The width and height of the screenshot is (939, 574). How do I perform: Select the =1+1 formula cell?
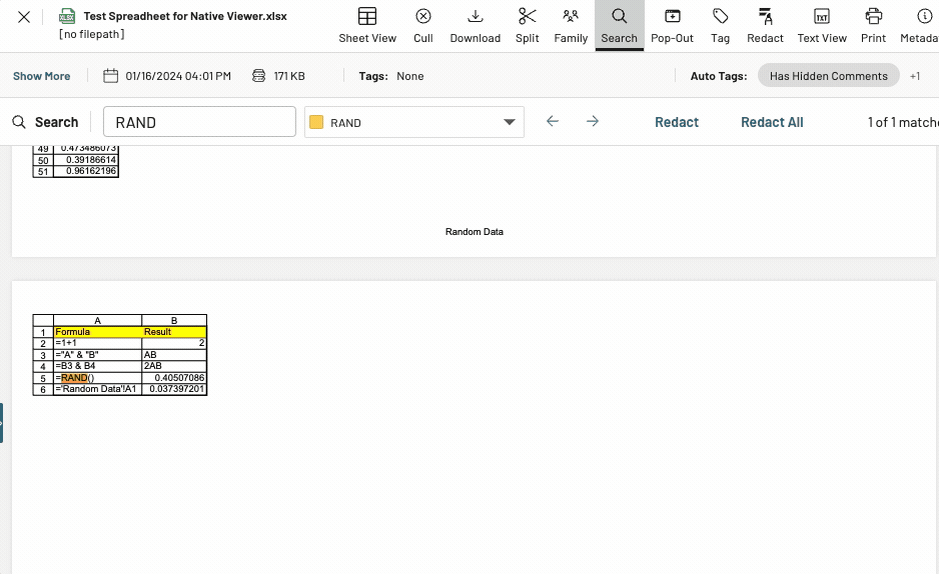[x=98, y=343]
